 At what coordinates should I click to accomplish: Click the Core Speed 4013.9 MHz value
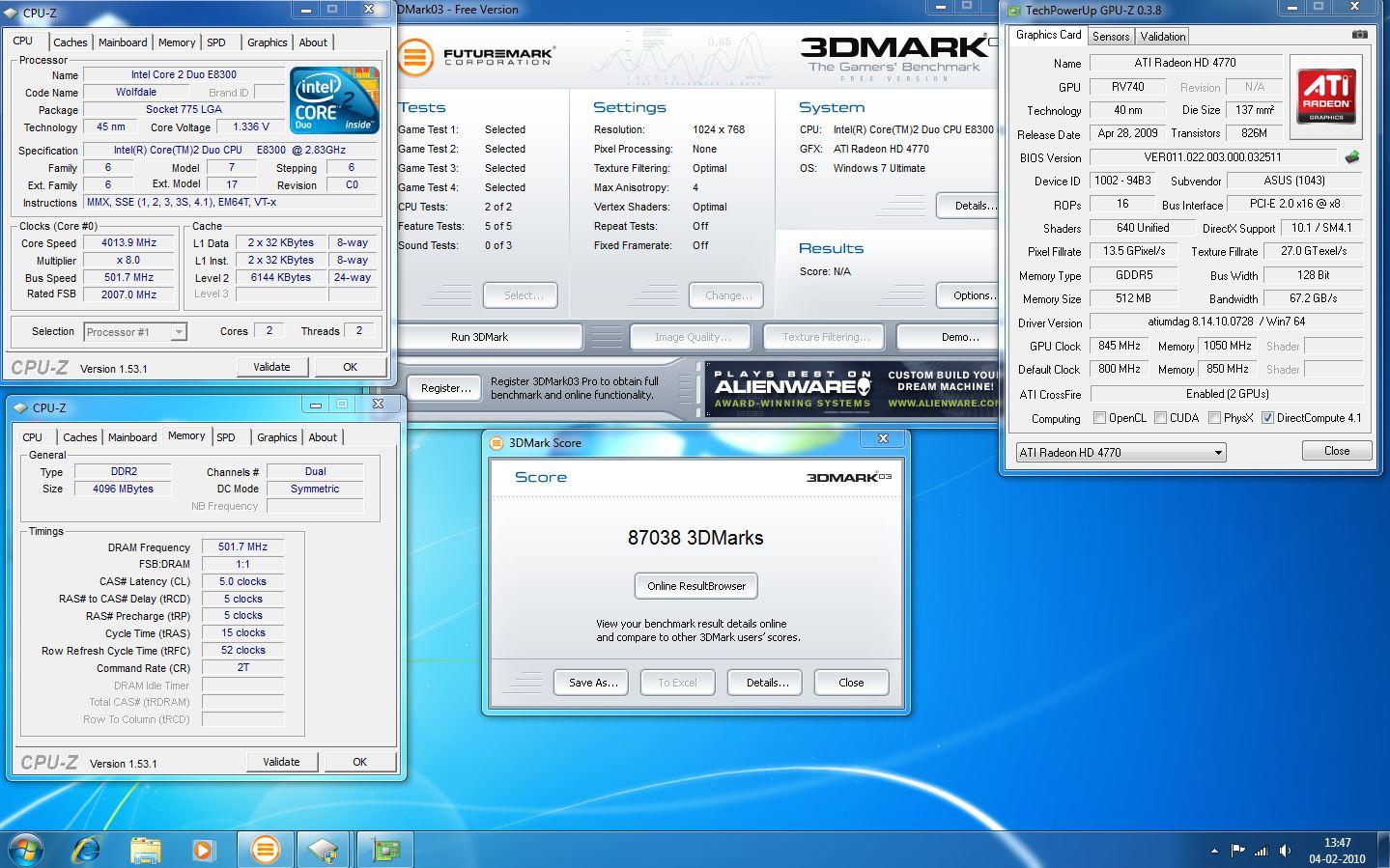[129, 243]
